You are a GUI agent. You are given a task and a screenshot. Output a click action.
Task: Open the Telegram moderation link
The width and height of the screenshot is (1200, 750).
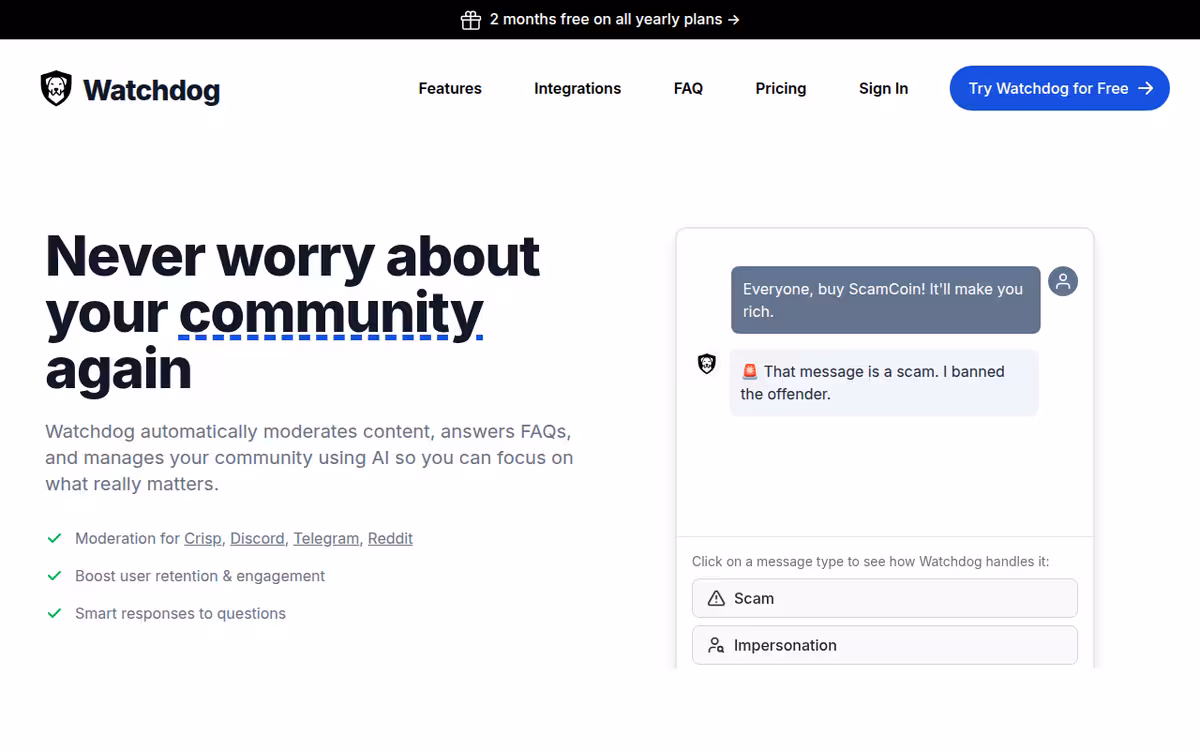326,538
